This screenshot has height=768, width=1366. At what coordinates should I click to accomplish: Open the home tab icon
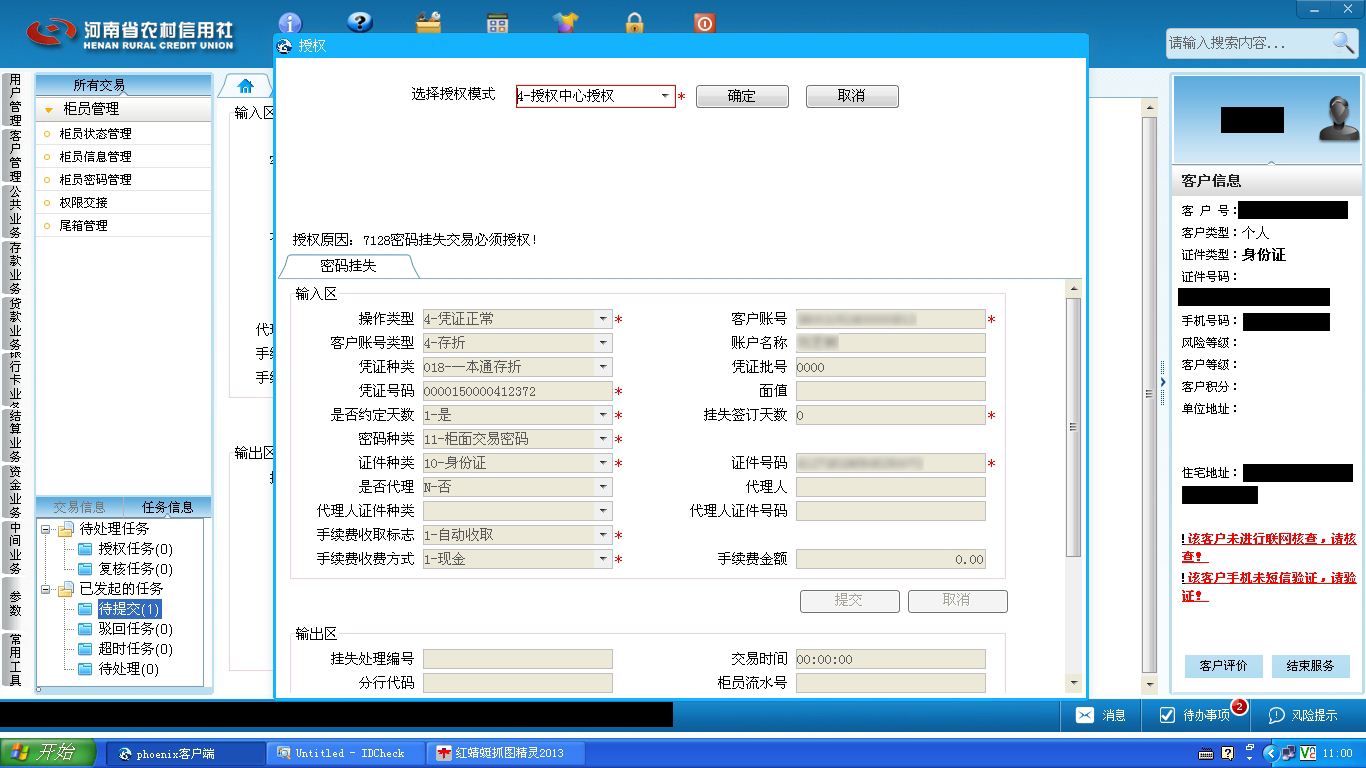click(245, 85)
